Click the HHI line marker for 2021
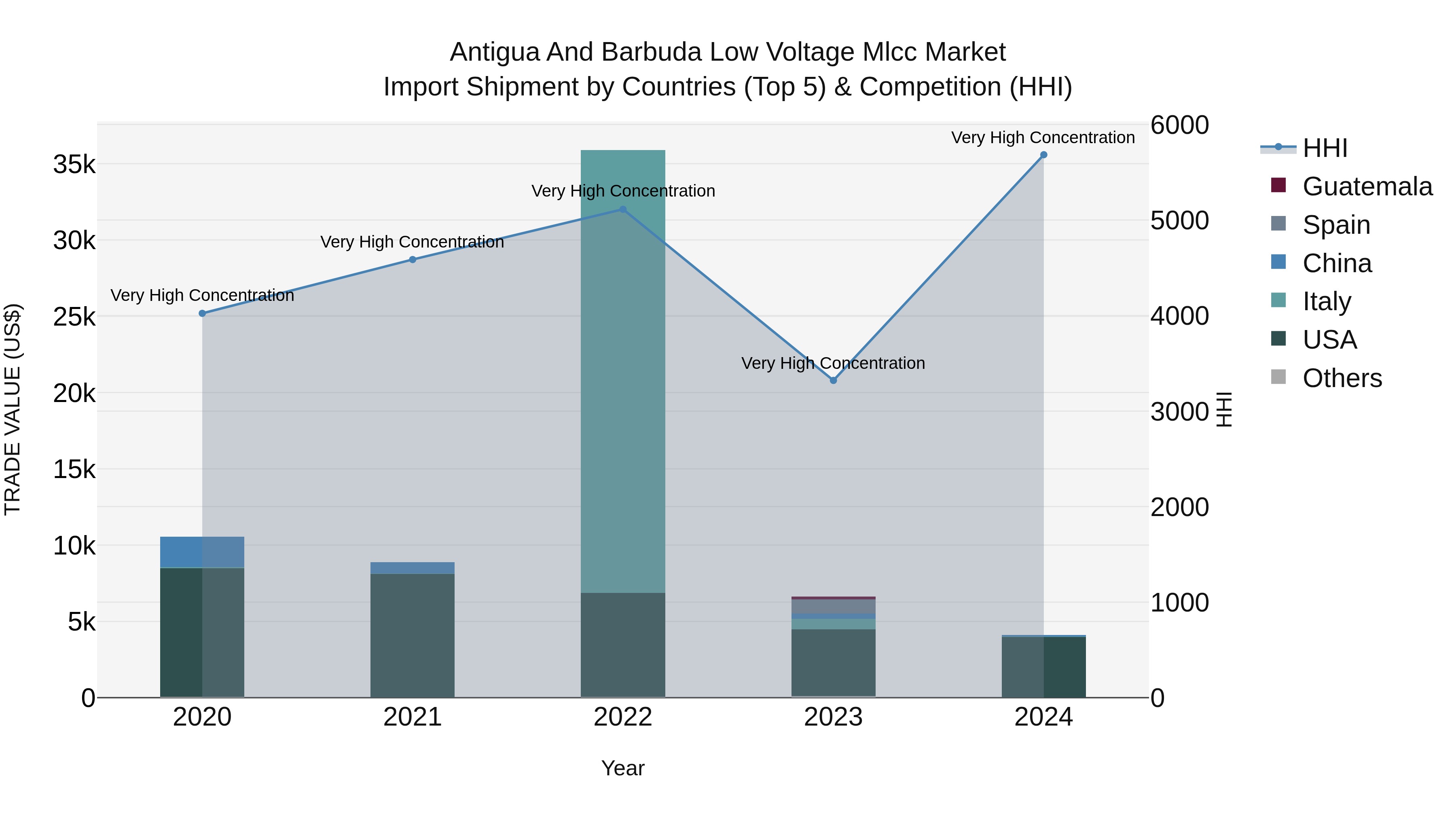This screenshot has height=819, width=1456. (x=413, y=260)
